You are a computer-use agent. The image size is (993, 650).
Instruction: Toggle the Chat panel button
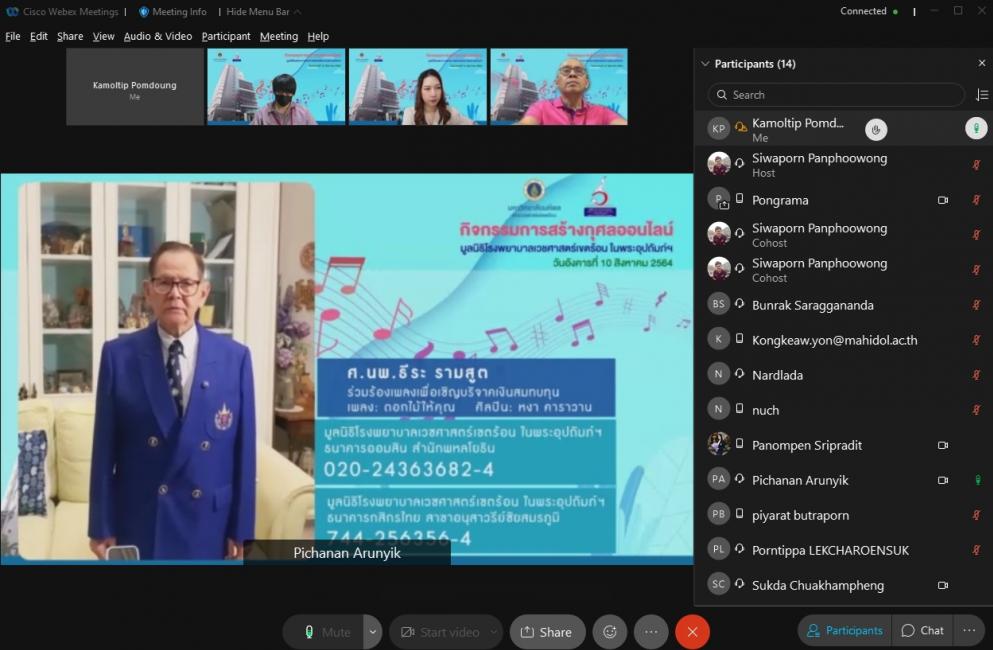pyautogui.click(x=922, y=630)
